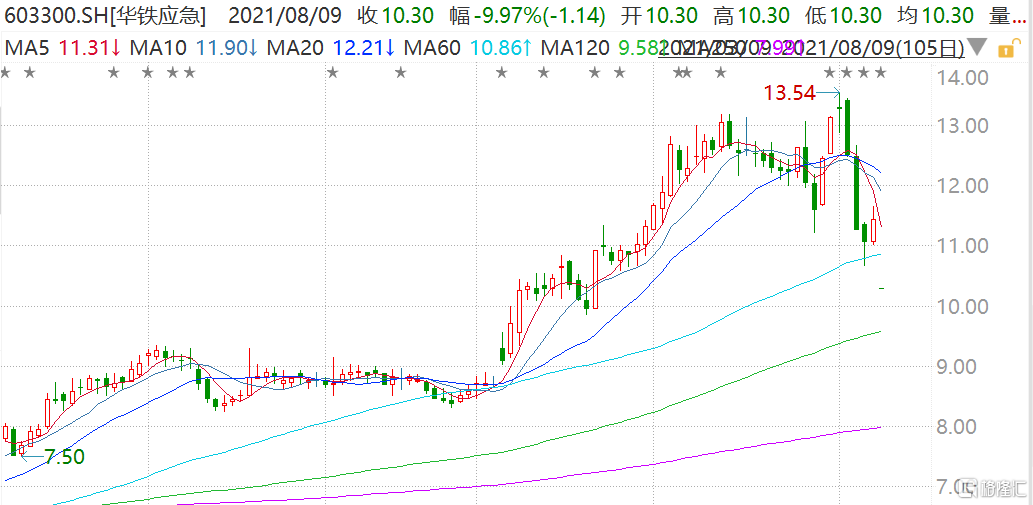Click the 收 10.30 closing price
1033x505 pixels.
[396, 16]
